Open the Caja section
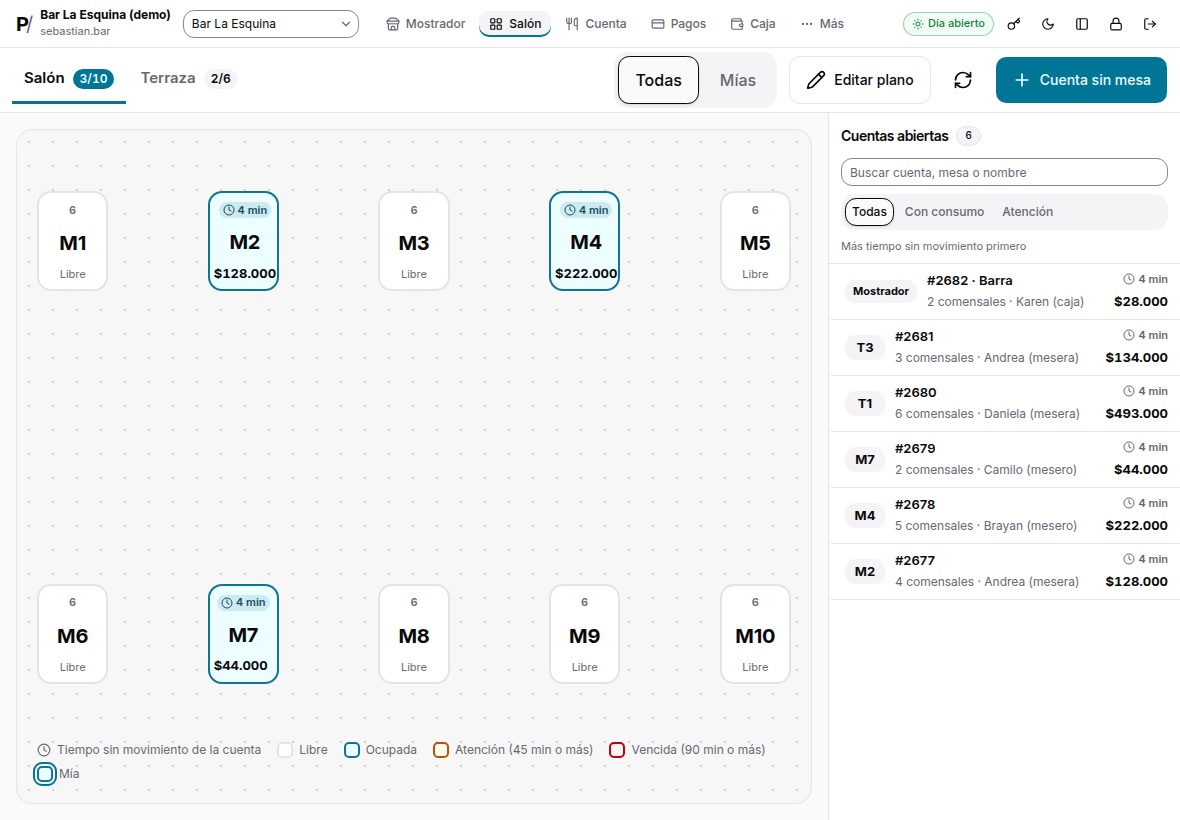Viewport: 1180px width, 820px height. [x=753, y=24]
